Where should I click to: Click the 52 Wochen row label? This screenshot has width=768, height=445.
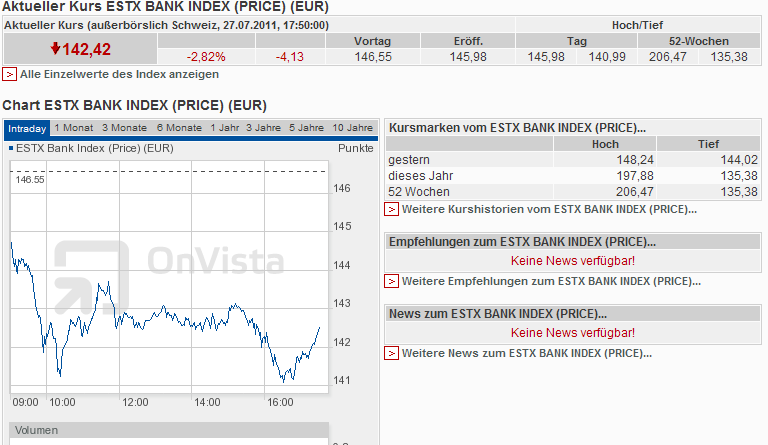pyautogui.click(x=419, y=192)
